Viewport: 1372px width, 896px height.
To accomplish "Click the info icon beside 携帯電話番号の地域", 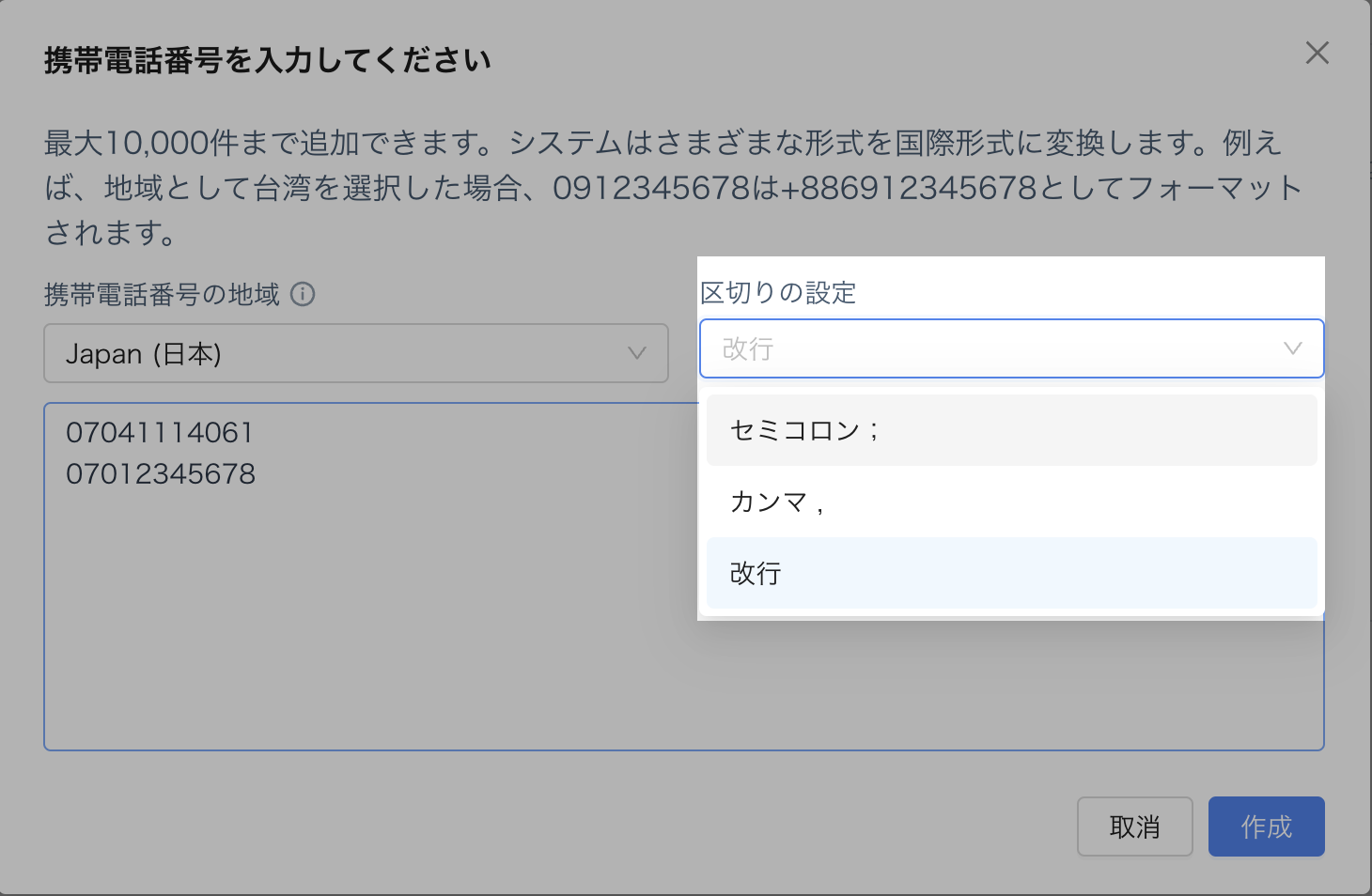I will (303, 295).
